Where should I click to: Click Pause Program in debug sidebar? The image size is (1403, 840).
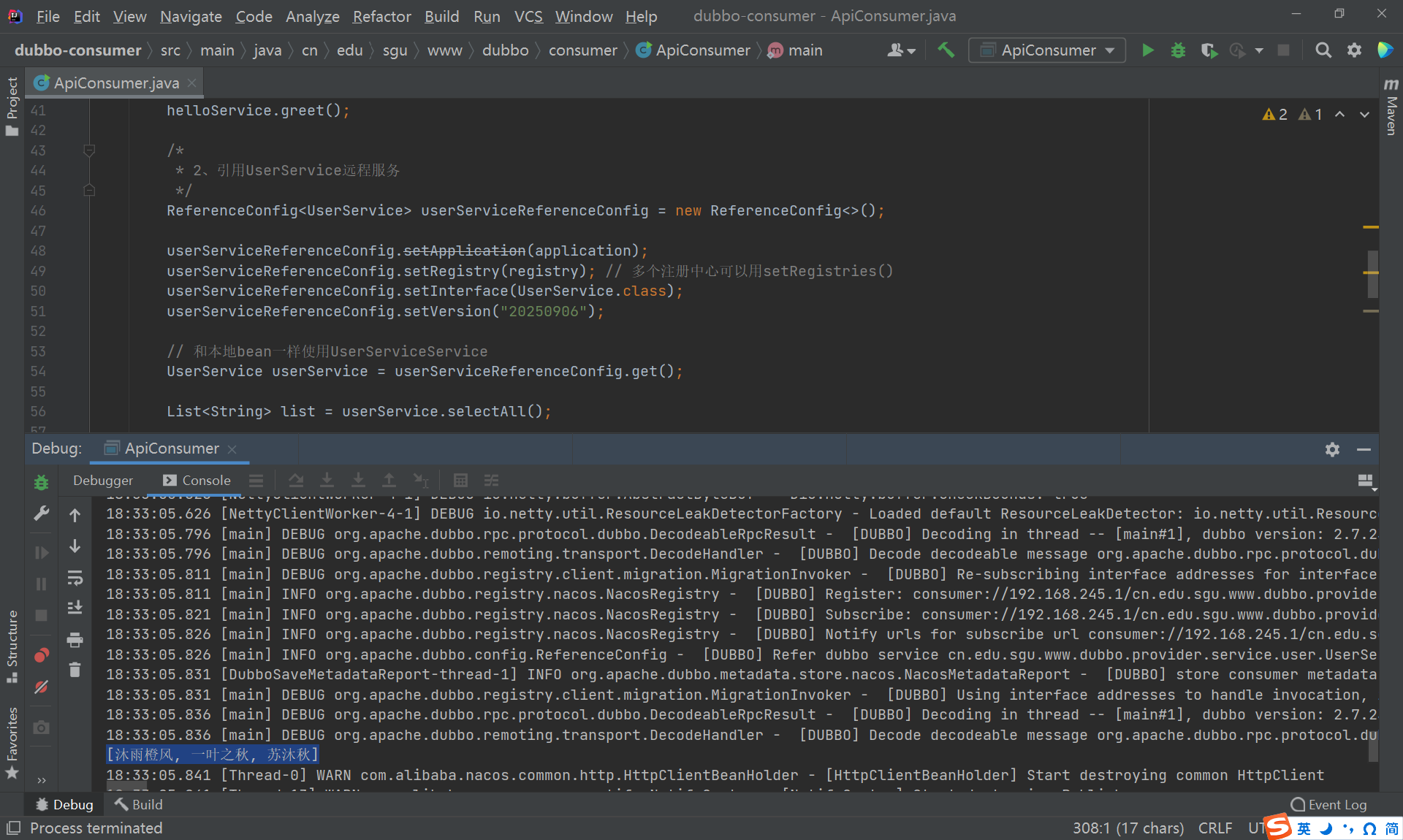click(x=42, y=584)
